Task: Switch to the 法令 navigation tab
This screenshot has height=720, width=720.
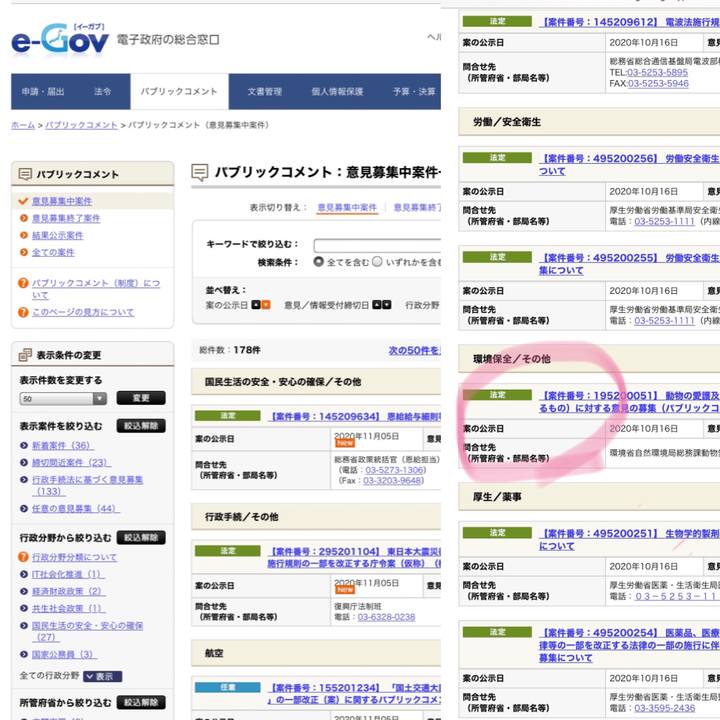Action: [103, 92]
